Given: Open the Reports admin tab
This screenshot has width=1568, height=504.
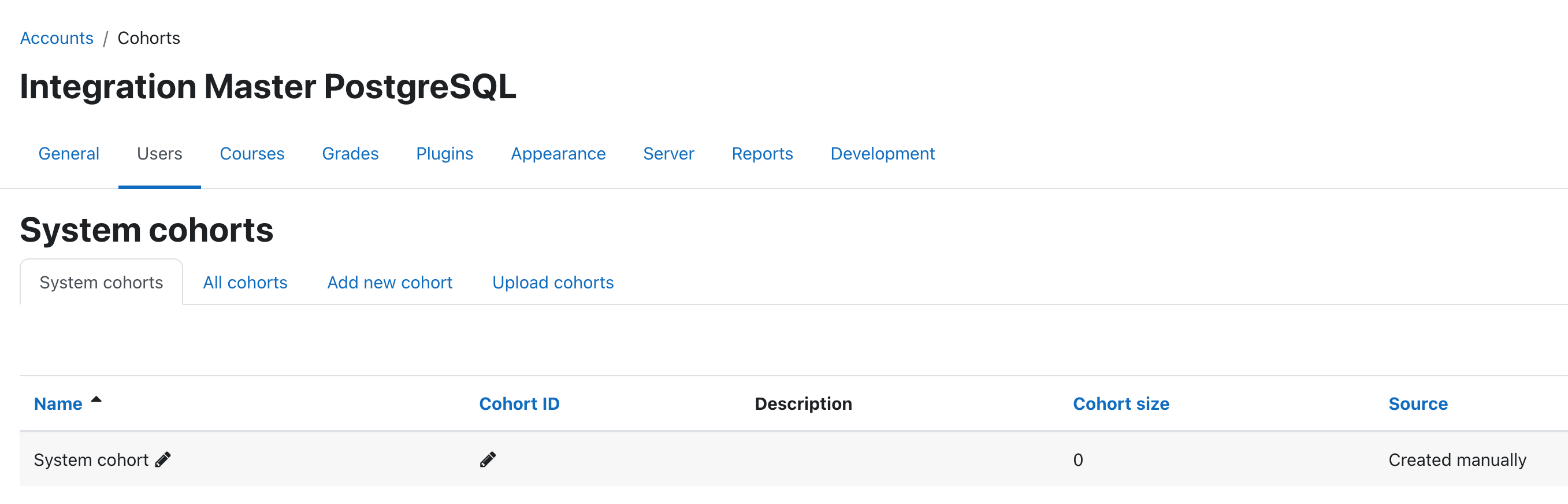Looking at the screenshot, I should point(762,153).
